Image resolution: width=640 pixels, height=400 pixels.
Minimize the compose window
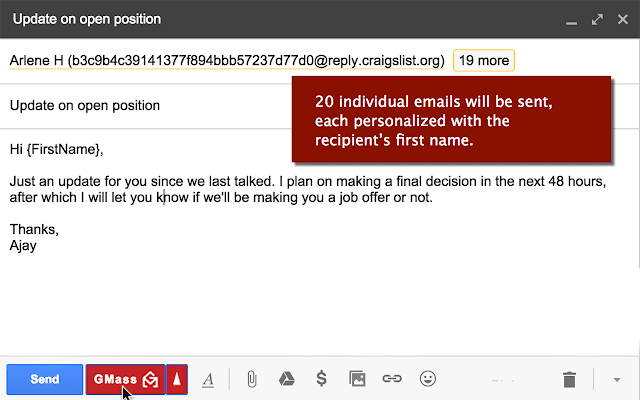click(x=571, y=20)
